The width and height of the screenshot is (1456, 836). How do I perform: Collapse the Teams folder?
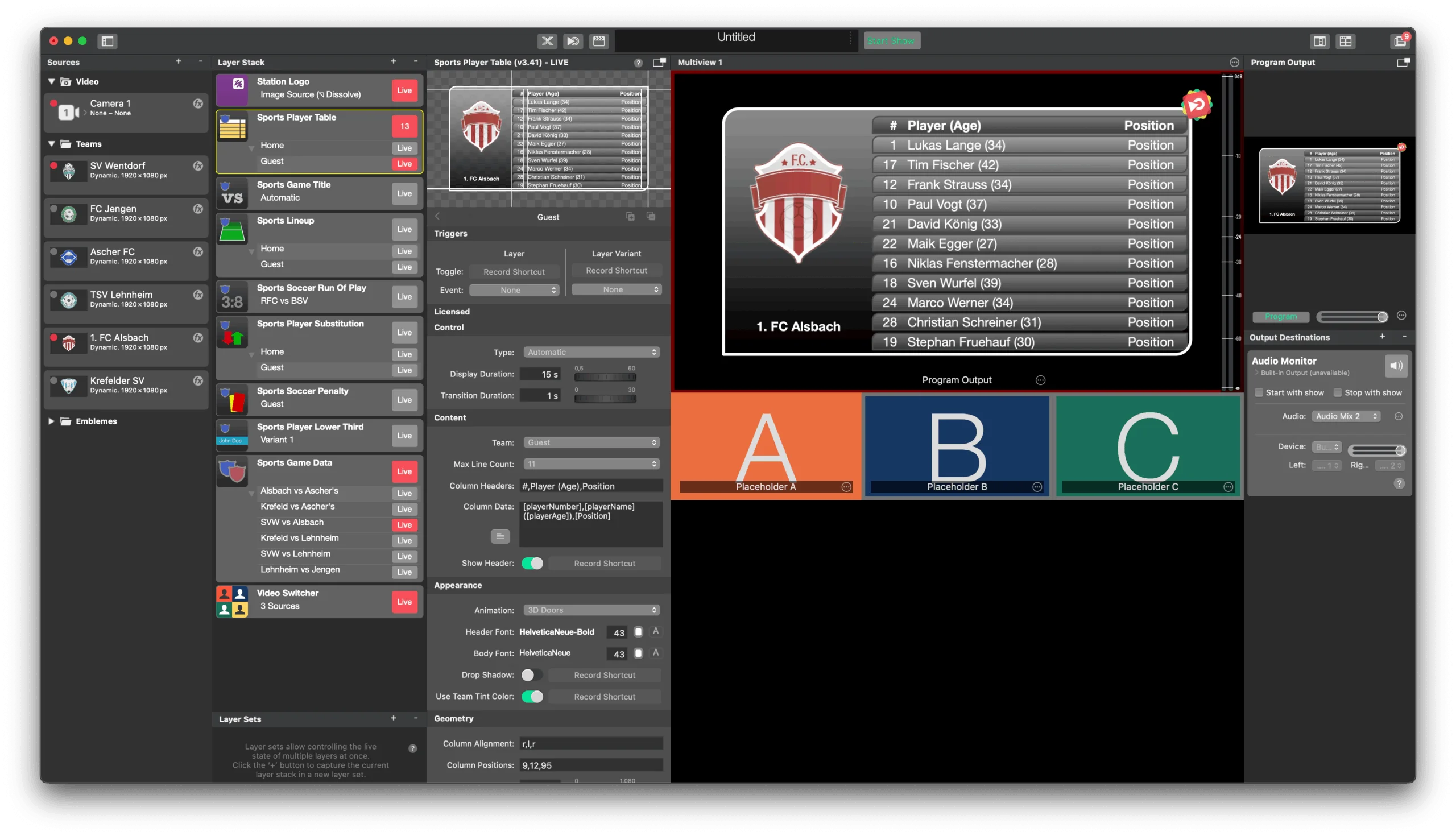click(x=52, y=143)
